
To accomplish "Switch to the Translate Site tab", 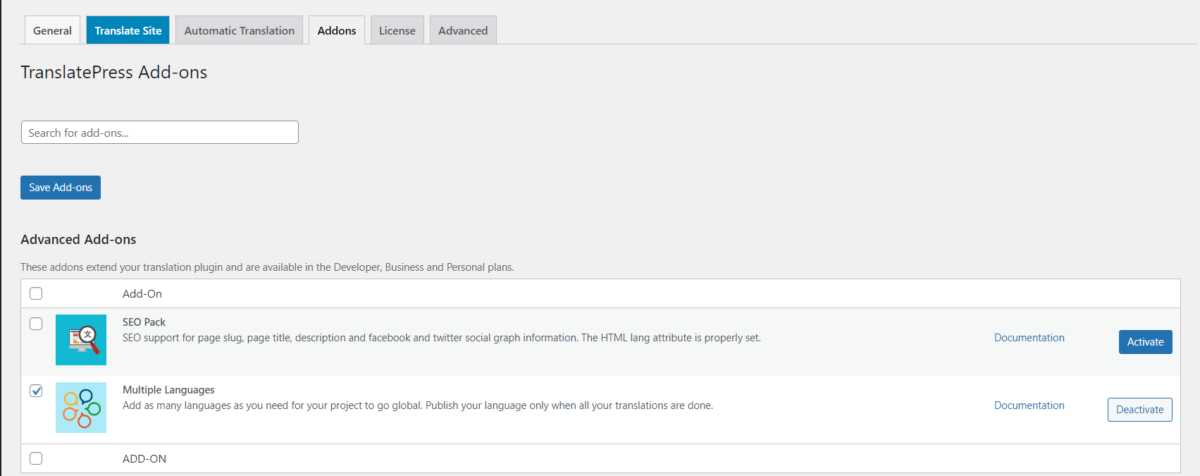I will coord(128,30).
